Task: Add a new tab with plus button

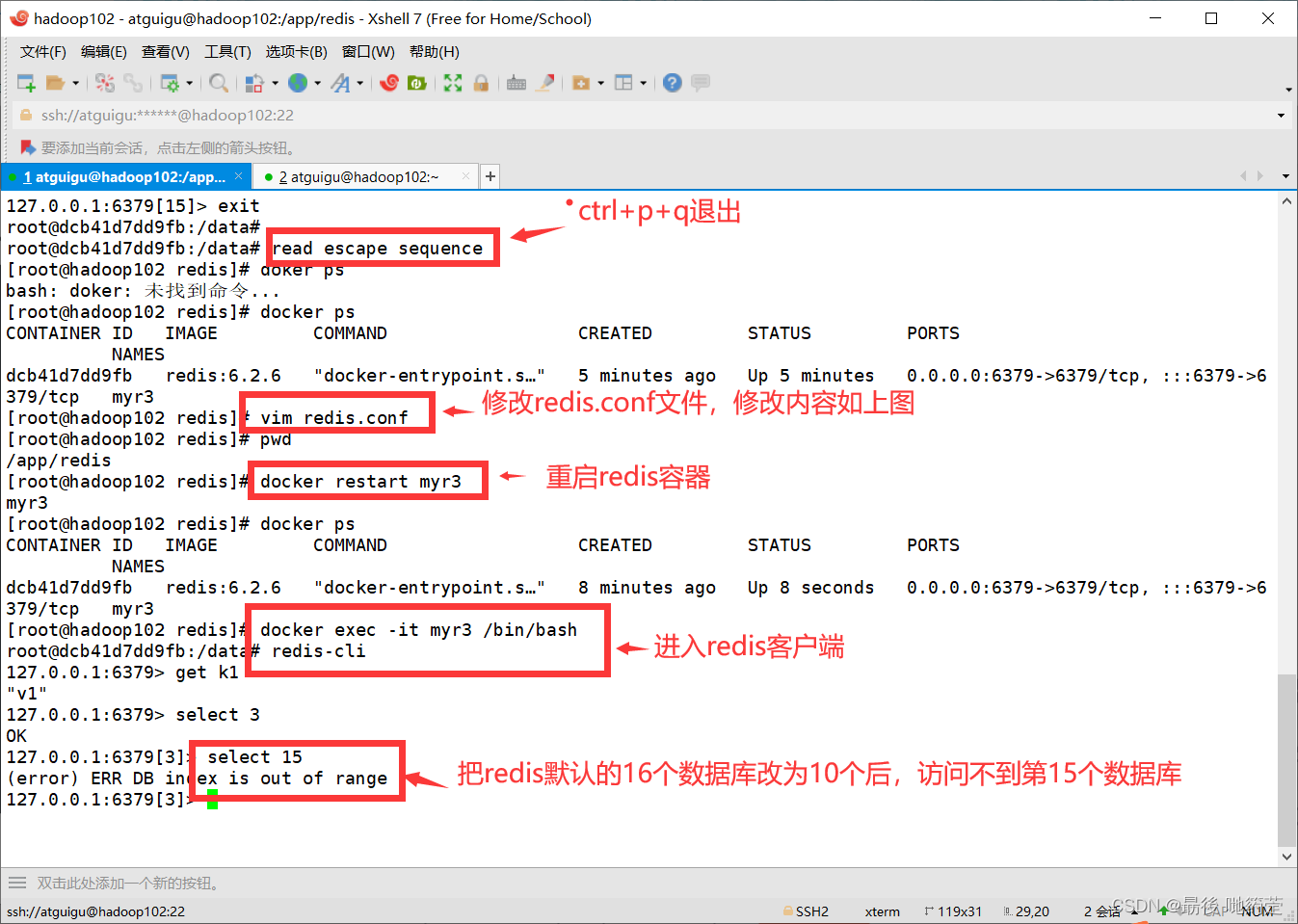Action: point(490,176)
